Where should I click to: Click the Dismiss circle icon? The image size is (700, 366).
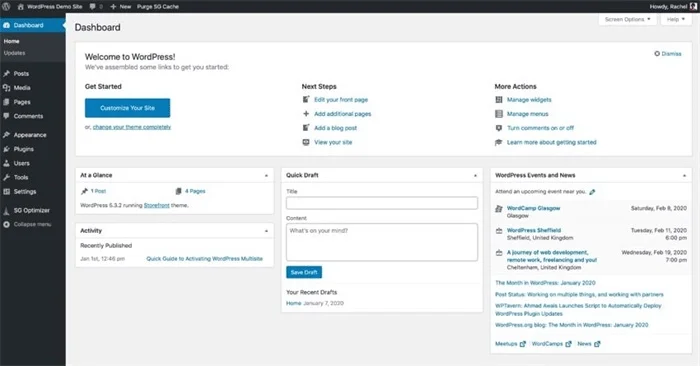(657, 54)
